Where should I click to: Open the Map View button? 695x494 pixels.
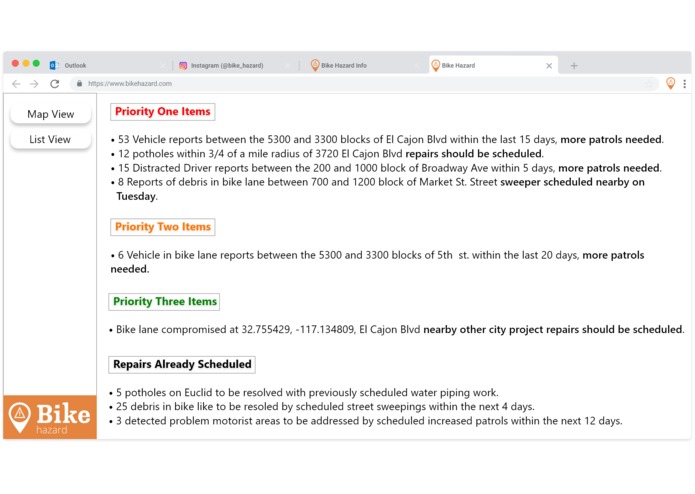point(51,114)
